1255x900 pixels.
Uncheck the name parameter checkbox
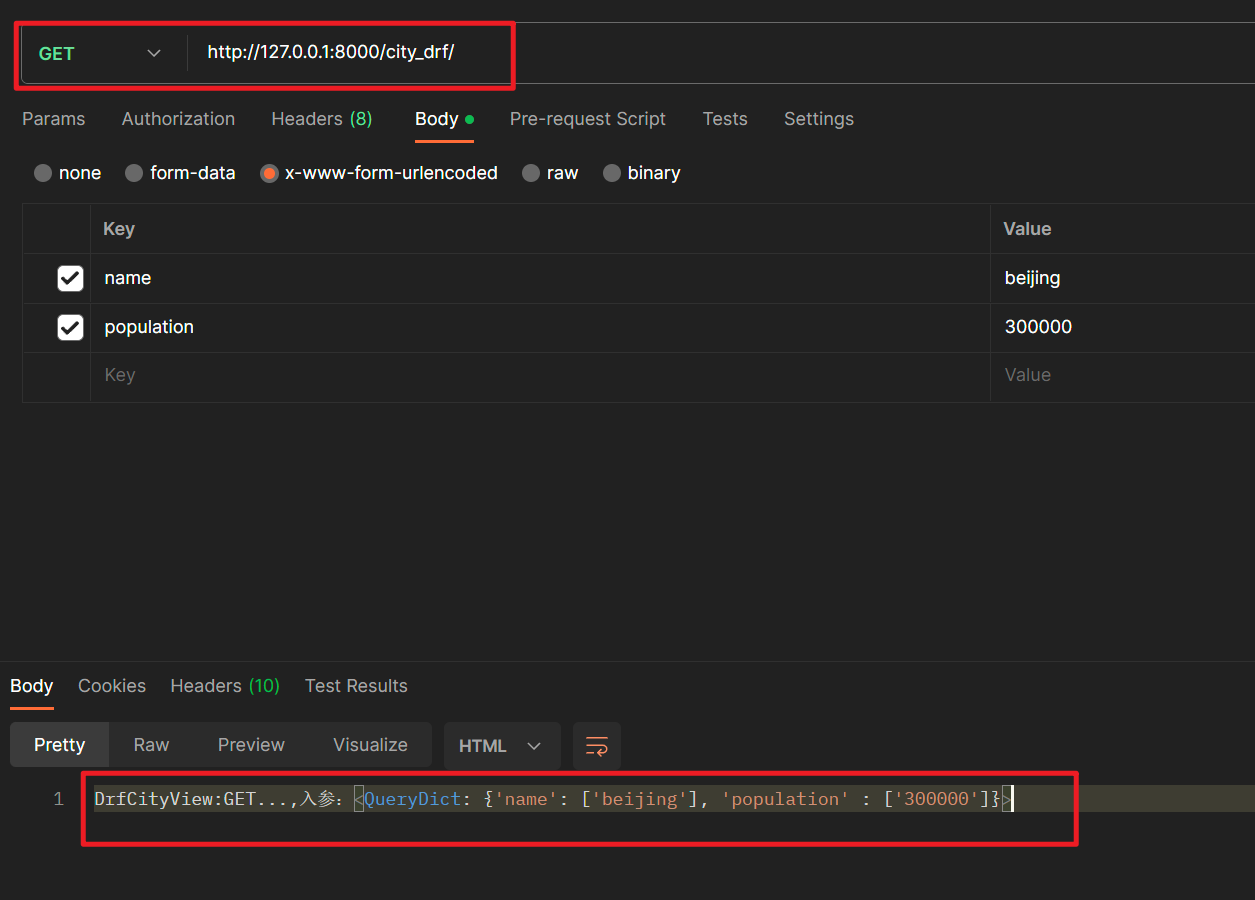click(70, 278)
